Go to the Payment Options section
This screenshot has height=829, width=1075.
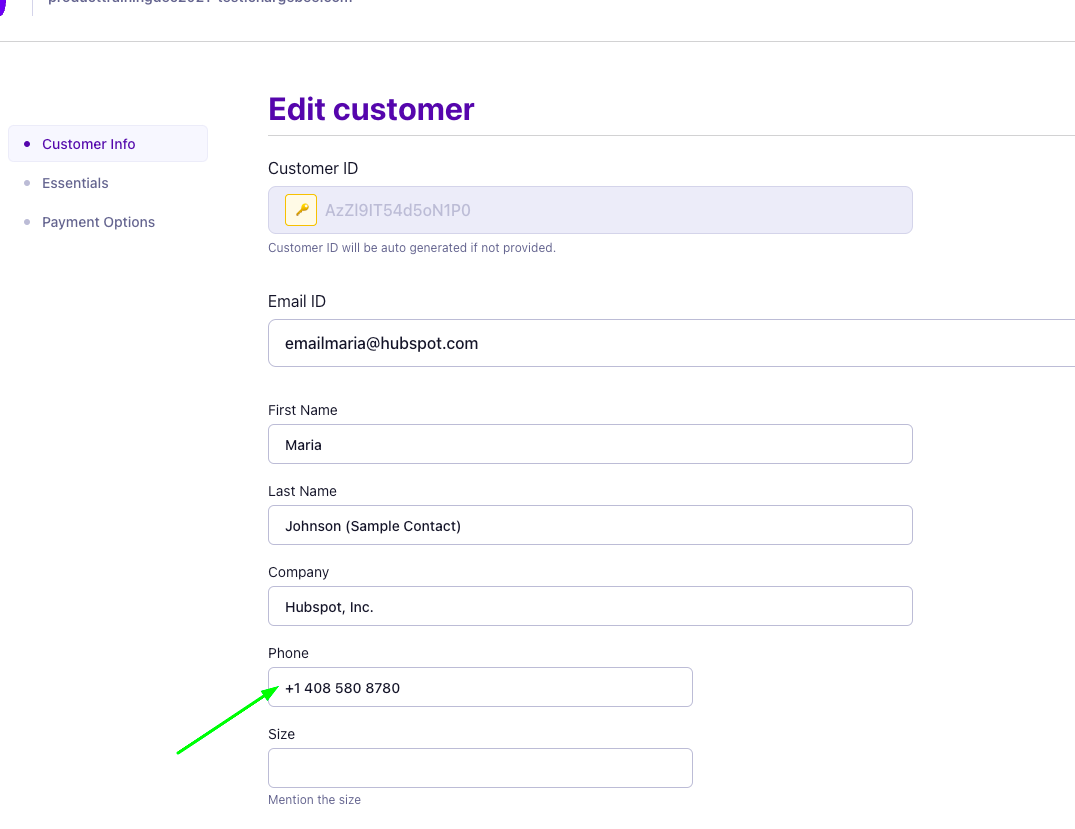98,222
